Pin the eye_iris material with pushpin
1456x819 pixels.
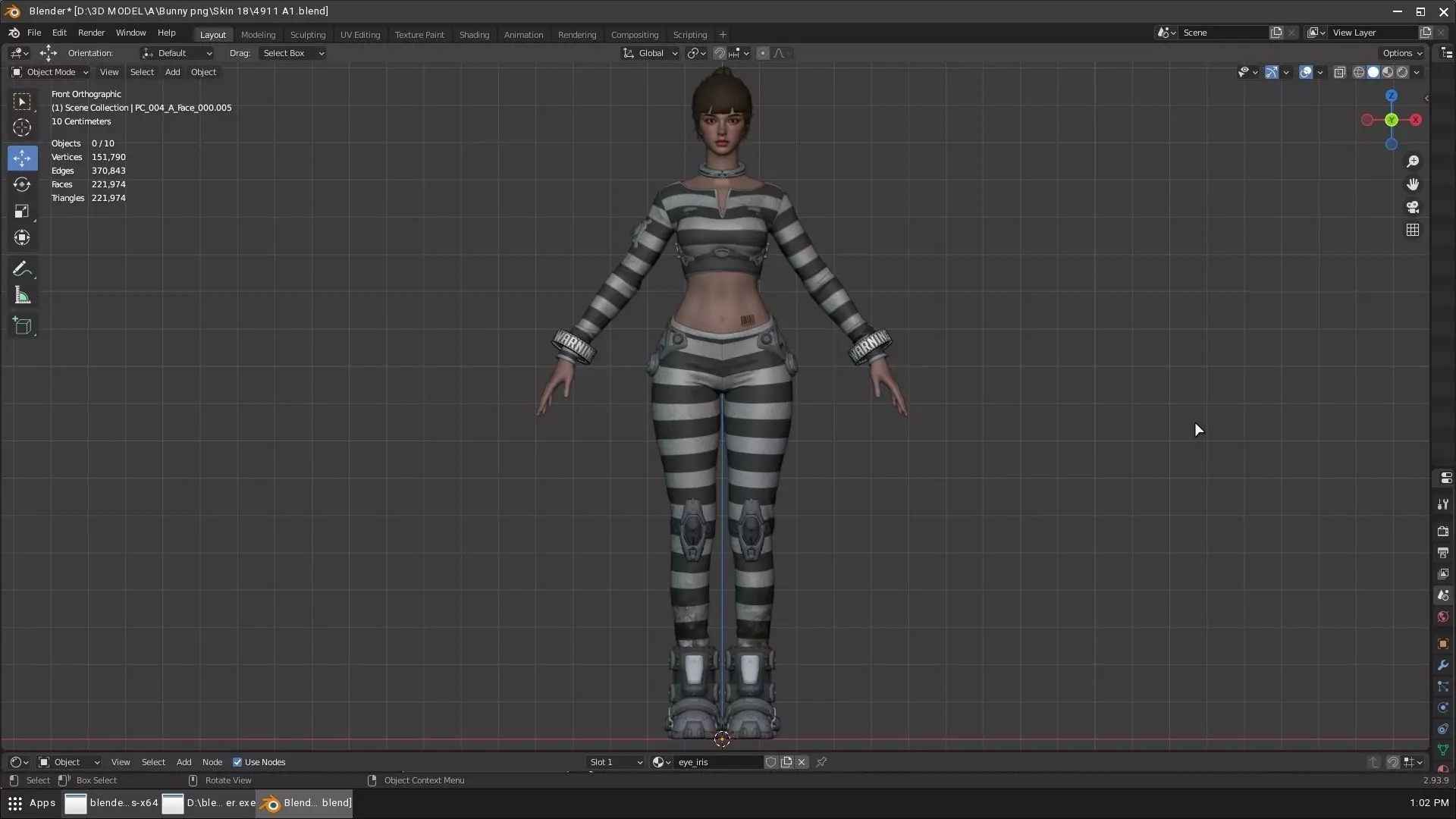821,762
